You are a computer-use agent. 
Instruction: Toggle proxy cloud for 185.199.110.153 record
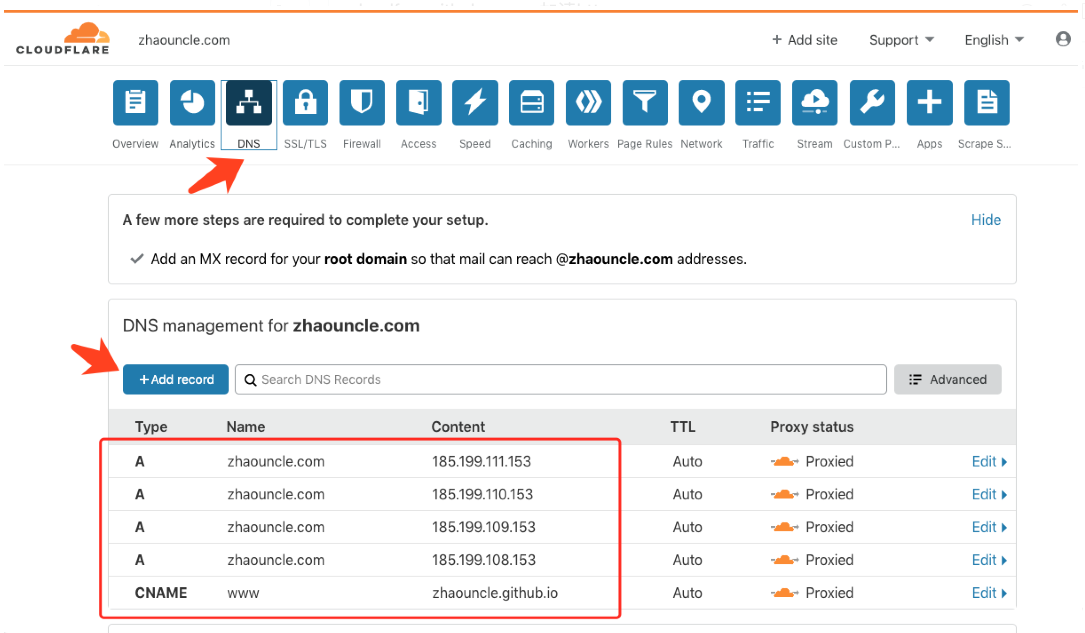785,495
